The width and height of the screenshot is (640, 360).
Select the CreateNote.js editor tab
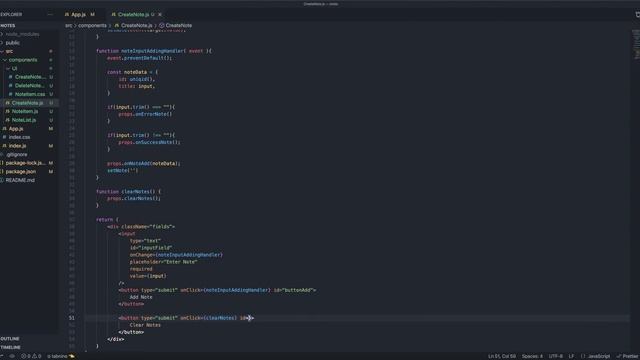point(133,14)
